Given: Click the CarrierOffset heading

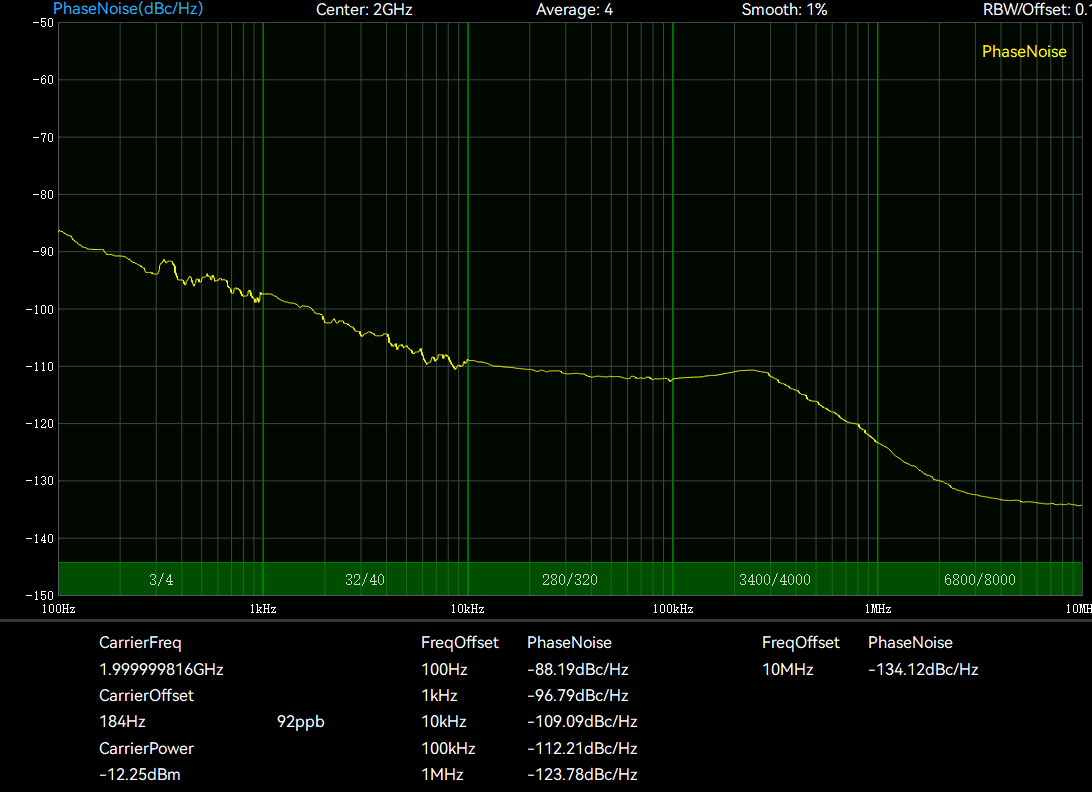Looking at the screenshot, I should (146, 695).
